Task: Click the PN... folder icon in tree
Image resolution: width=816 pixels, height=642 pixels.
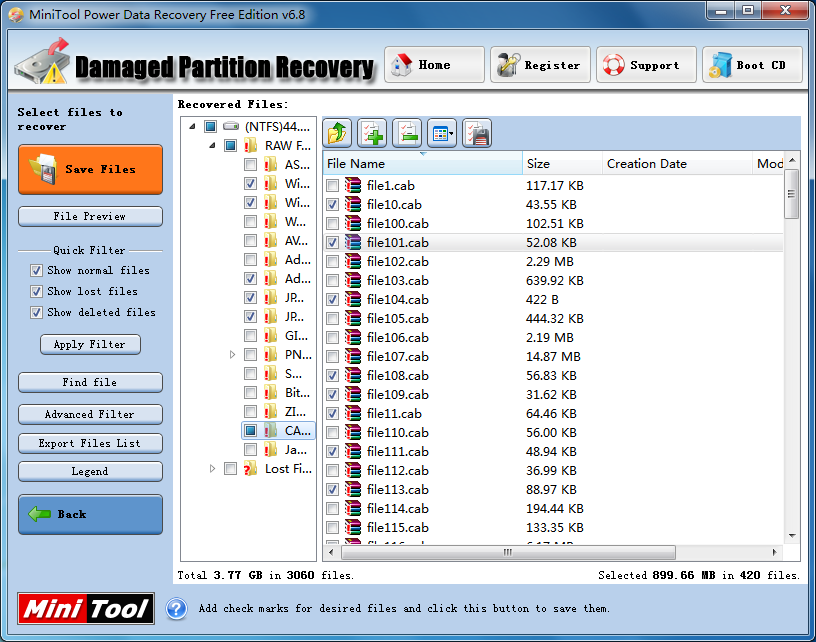Action: pyautogui.click(x=270, y=355)
